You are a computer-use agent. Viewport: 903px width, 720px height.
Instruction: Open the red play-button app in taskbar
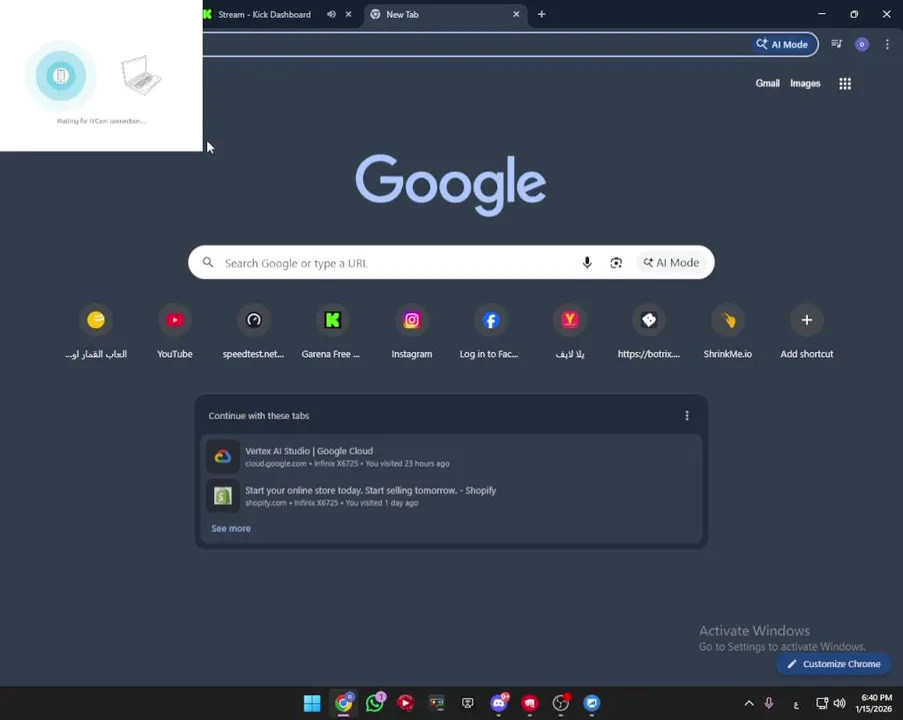405,703
